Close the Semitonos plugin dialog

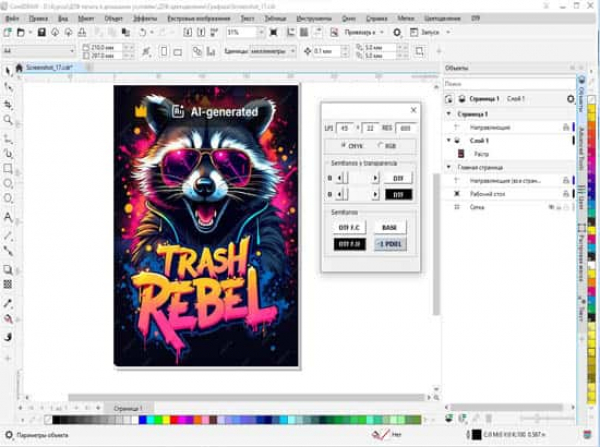tap(413, 110)
